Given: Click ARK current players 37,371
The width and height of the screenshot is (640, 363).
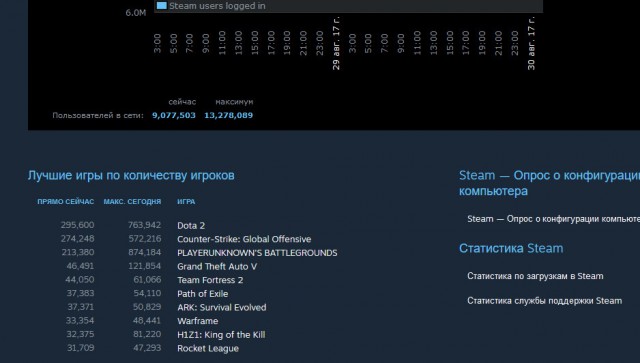Looking at the screenshot, I should coord(80,307).
